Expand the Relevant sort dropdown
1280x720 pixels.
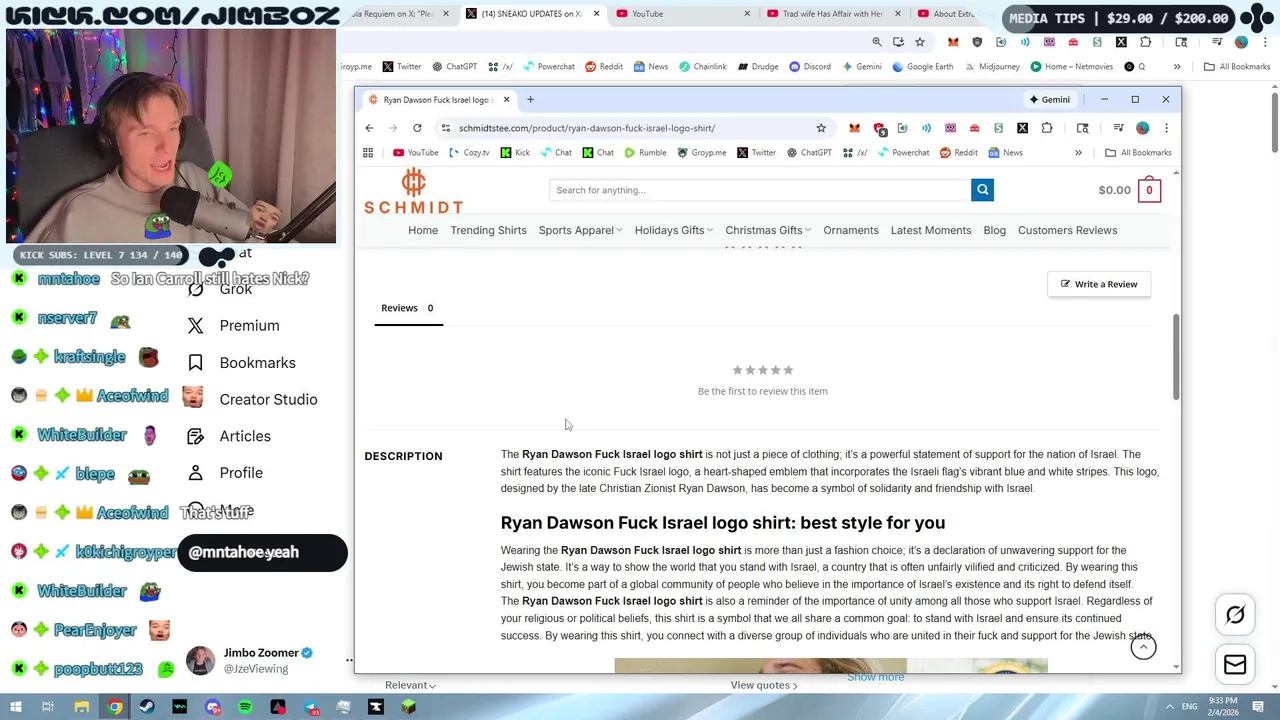(x=410, y=685)
